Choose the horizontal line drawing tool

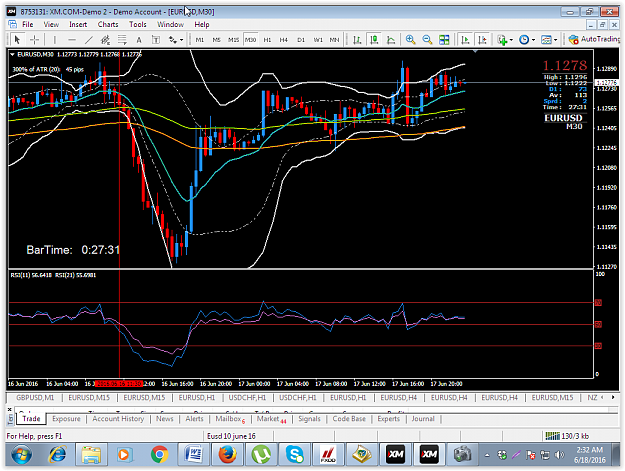click(x=72, y=39)
